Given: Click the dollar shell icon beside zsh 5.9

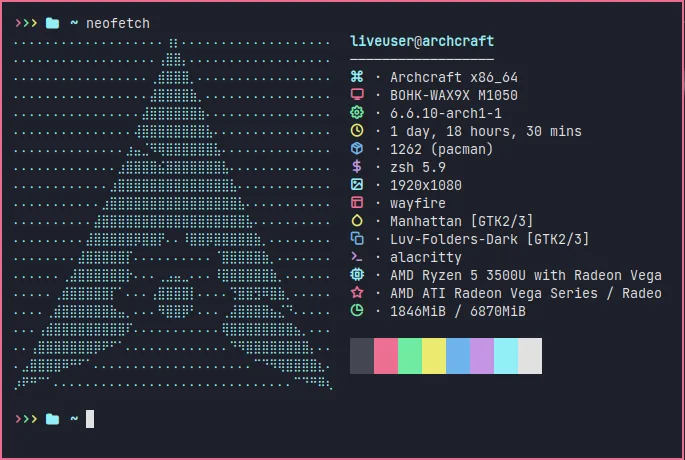Looking at the screenshot, I should 357,166.
